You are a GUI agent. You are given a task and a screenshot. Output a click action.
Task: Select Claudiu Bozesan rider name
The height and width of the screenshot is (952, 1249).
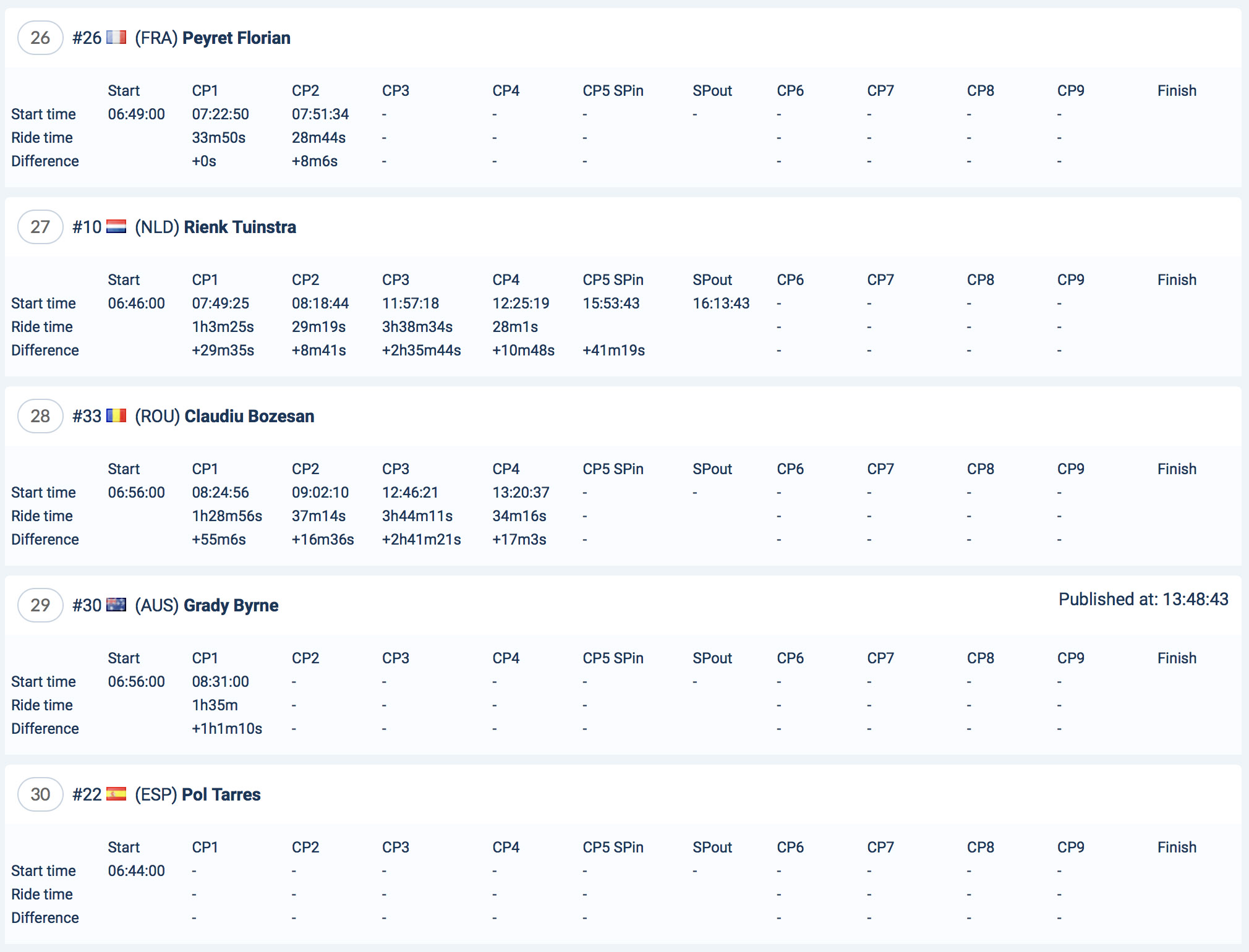coord(249,416)
